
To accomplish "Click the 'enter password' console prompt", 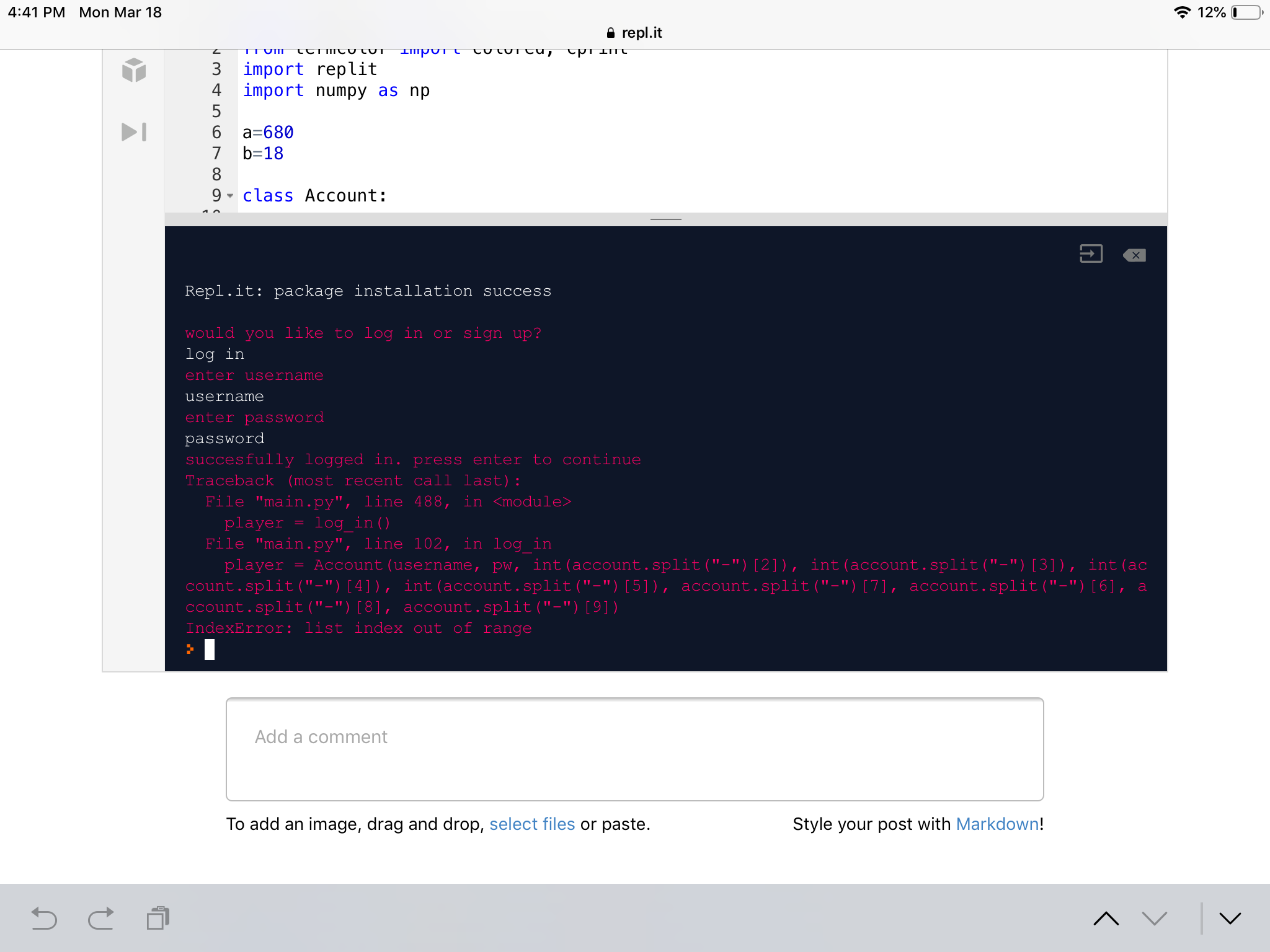I will [x=254, y=418].
